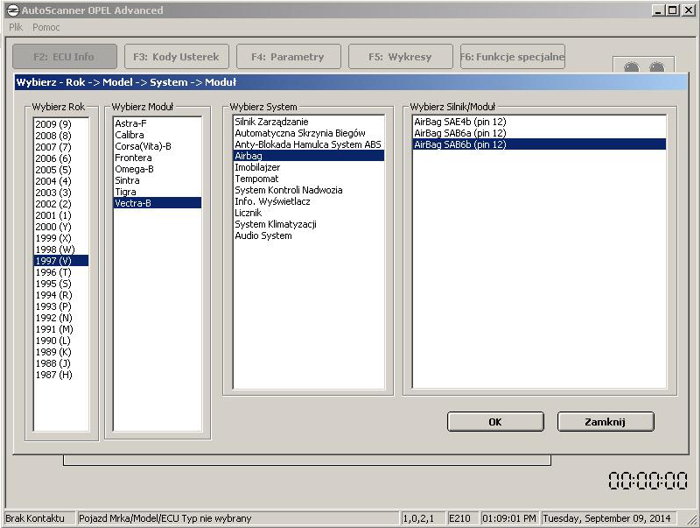This screenshot has width=700, height=528.
Task: Open the Plik menu
Action: pos(16,27)
